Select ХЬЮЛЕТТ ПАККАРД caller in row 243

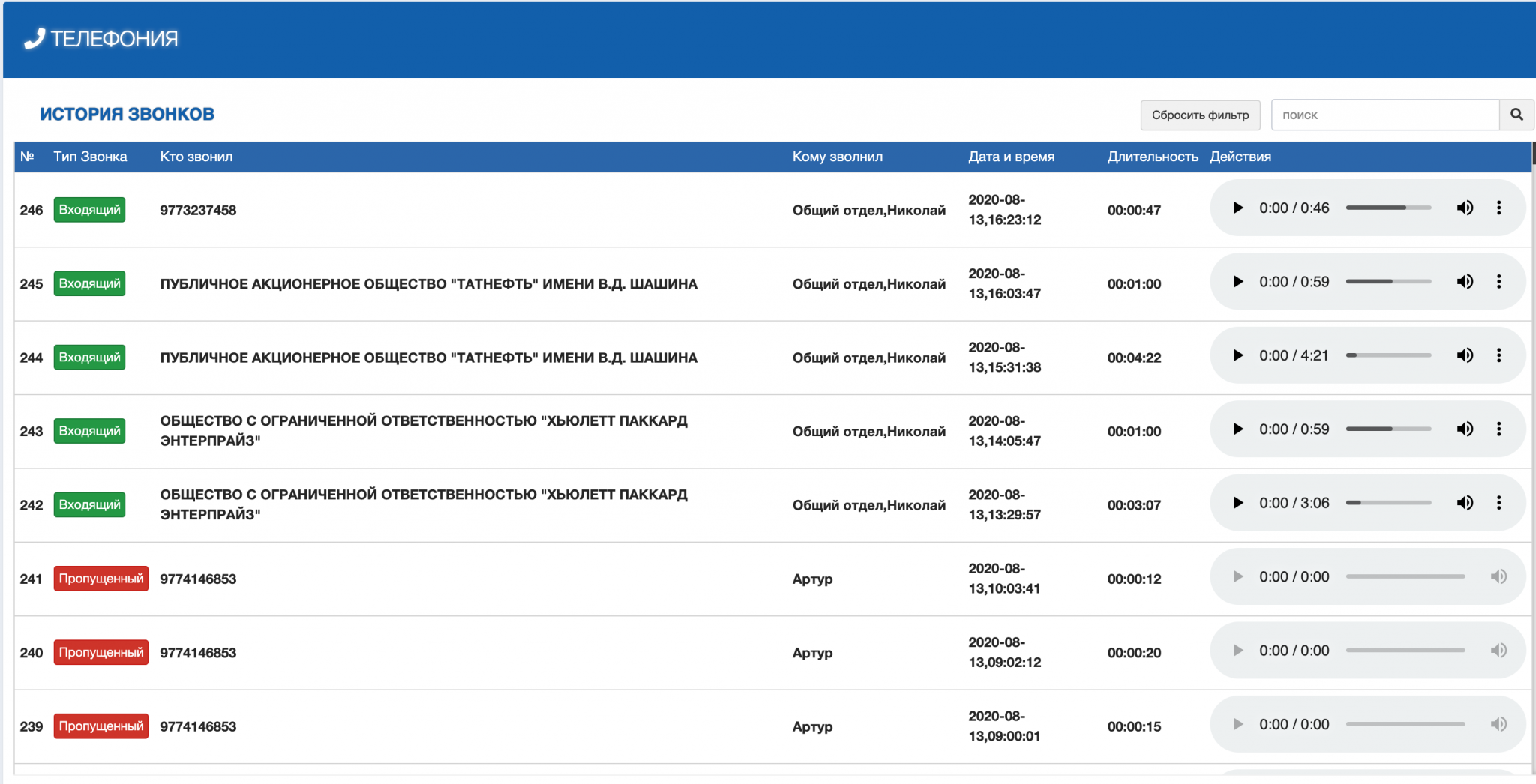(424, 431)
